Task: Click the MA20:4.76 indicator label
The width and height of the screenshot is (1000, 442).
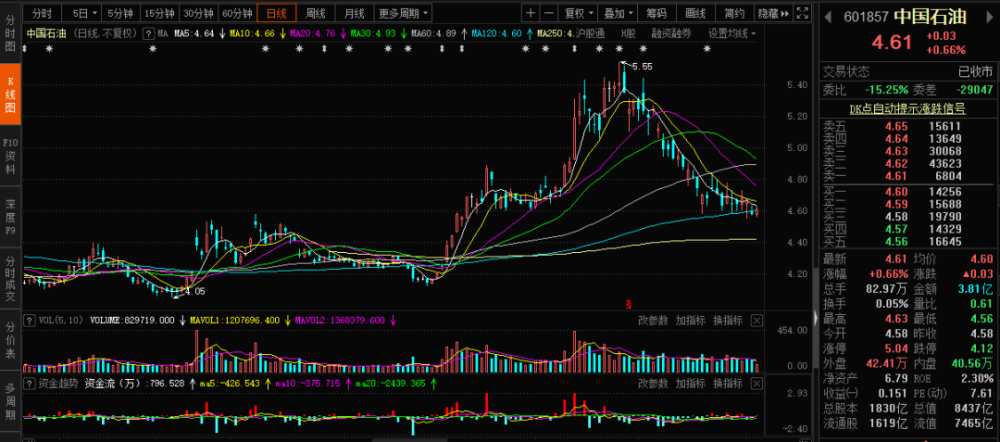Action: (312, 34)
